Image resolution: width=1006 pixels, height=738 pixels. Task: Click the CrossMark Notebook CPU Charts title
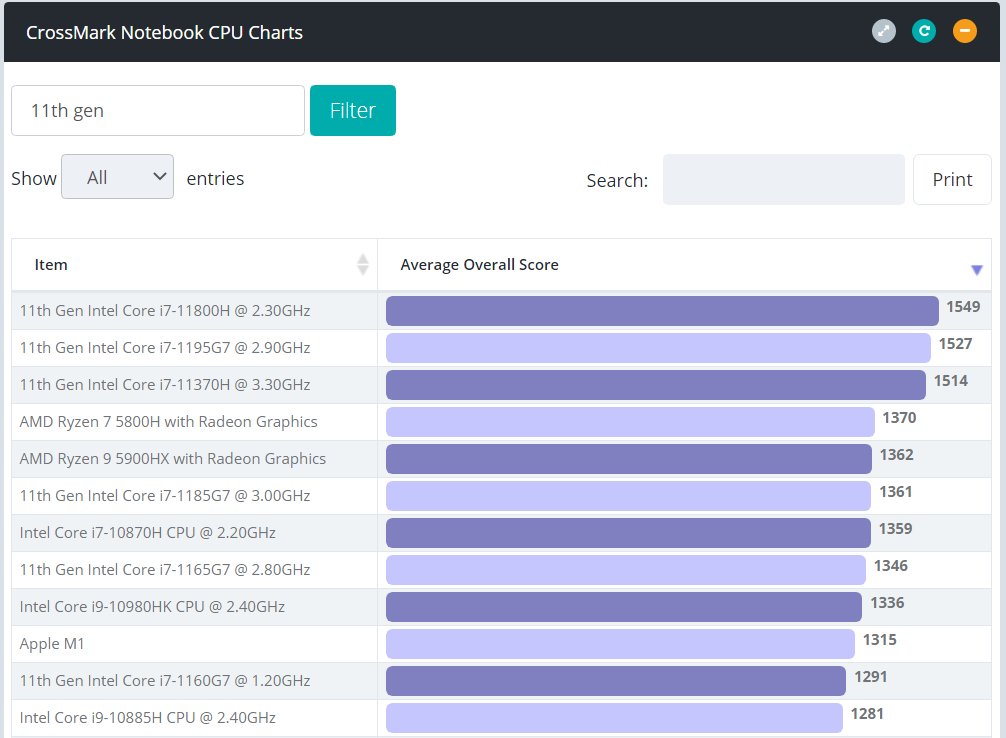click(164, 33)
